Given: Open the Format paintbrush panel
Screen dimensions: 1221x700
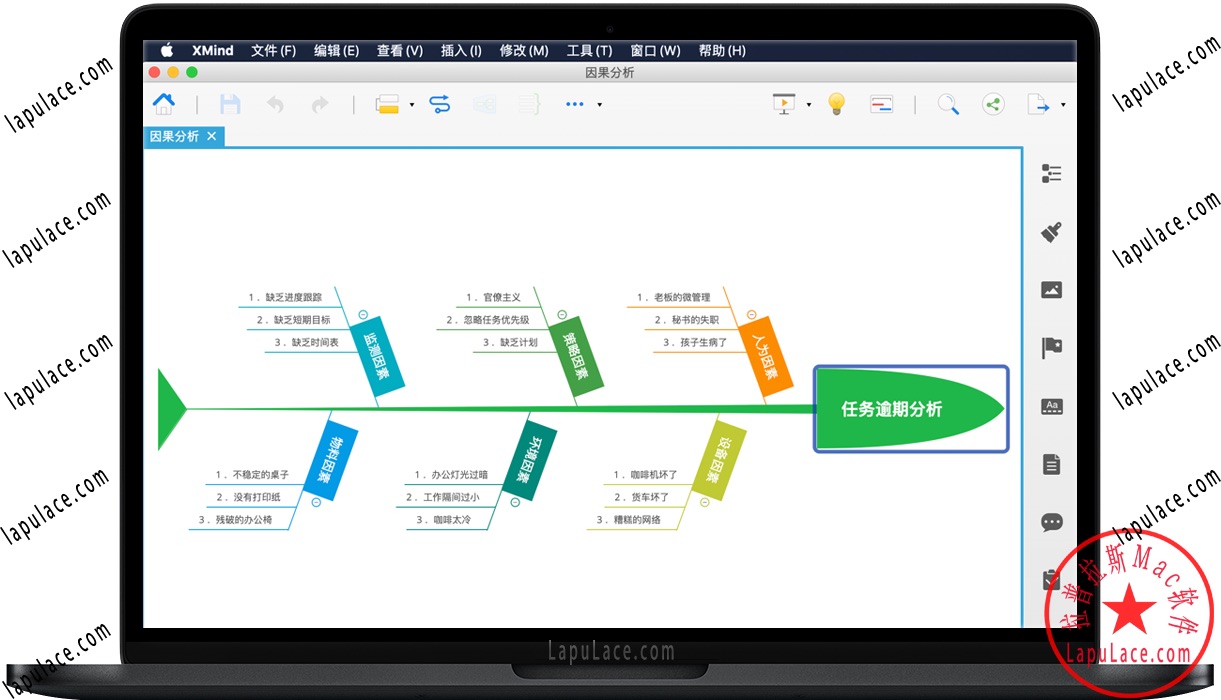Looking at the screenshot, I should coord(1051,231).
